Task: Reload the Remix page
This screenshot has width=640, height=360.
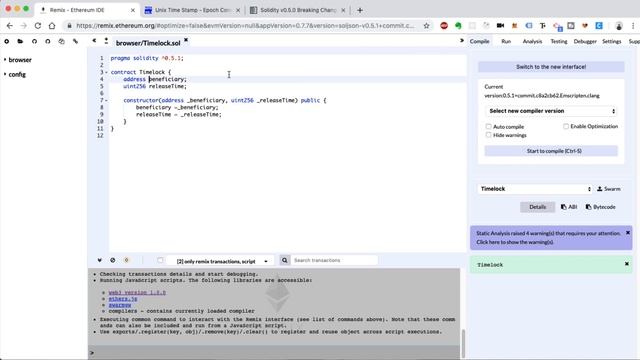Action: point(38,26)
